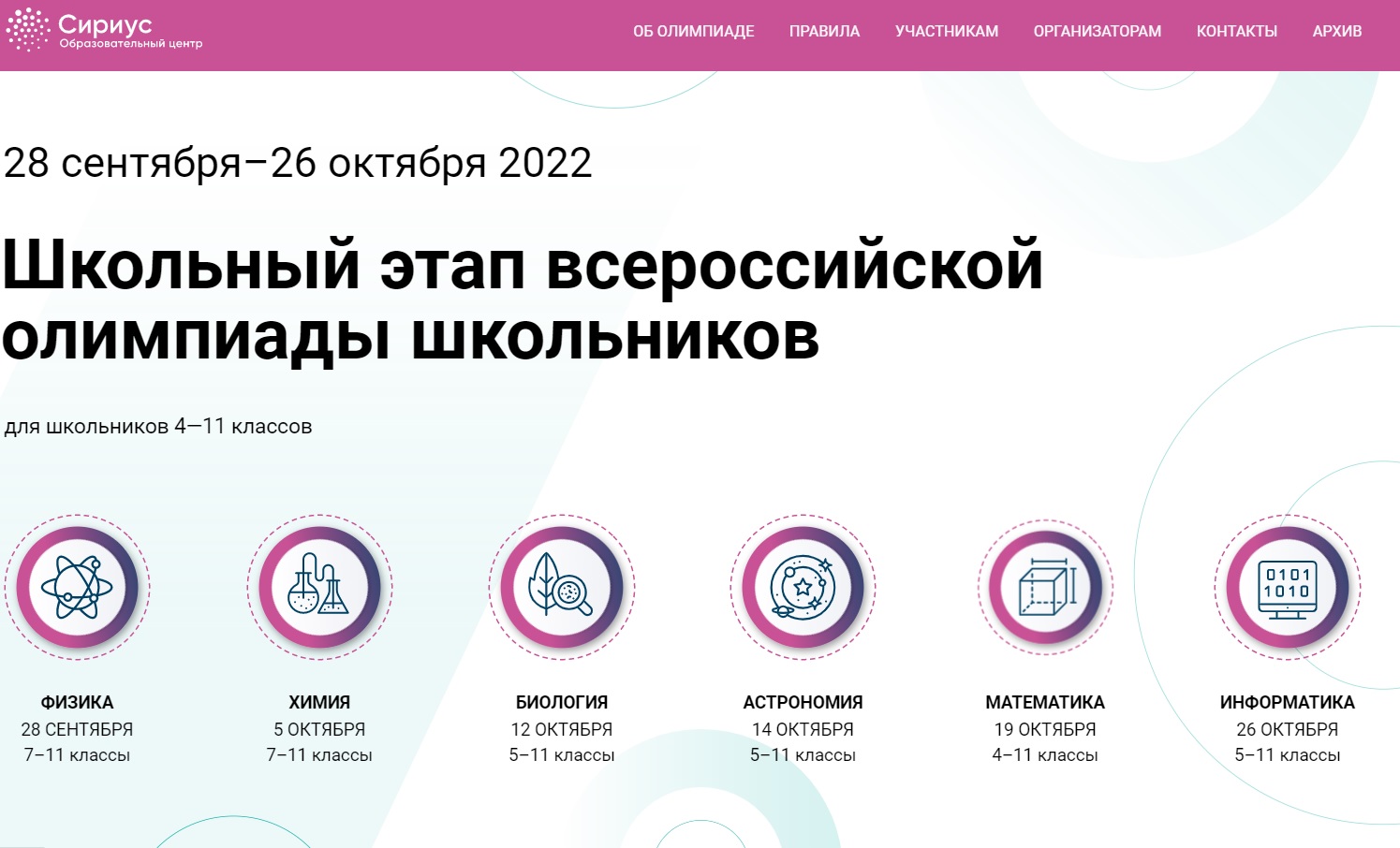
Task: Click 7–11 классы under ХИМИЯ
Action: pos(319,755)
